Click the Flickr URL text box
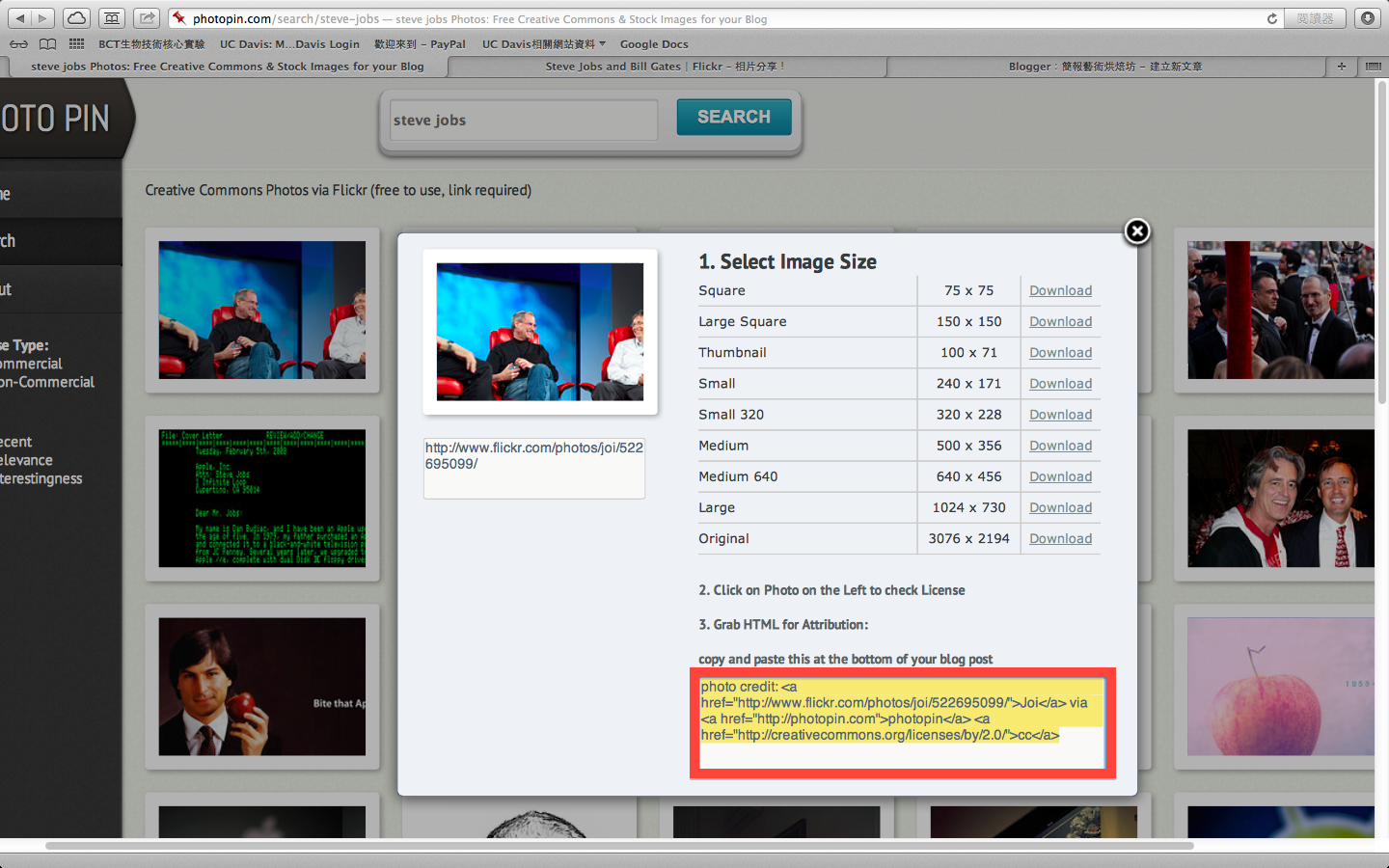The height and width of the screenshot is (868, 1389). tap(534, 469)
